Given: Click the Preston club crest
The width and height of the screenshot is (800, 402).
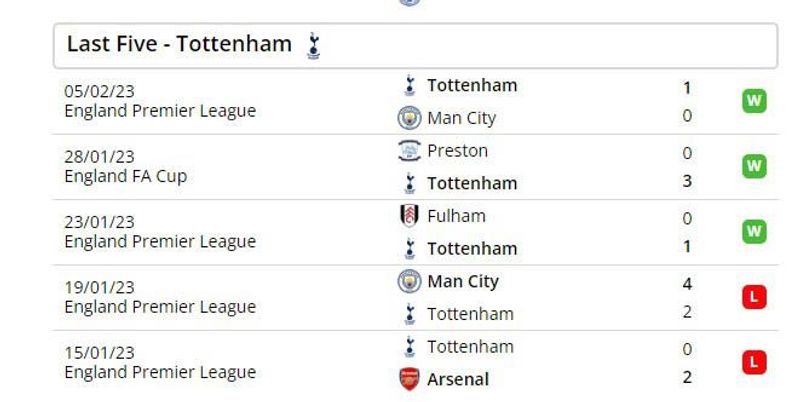Looking at the screenshot, I should [409, 151].
